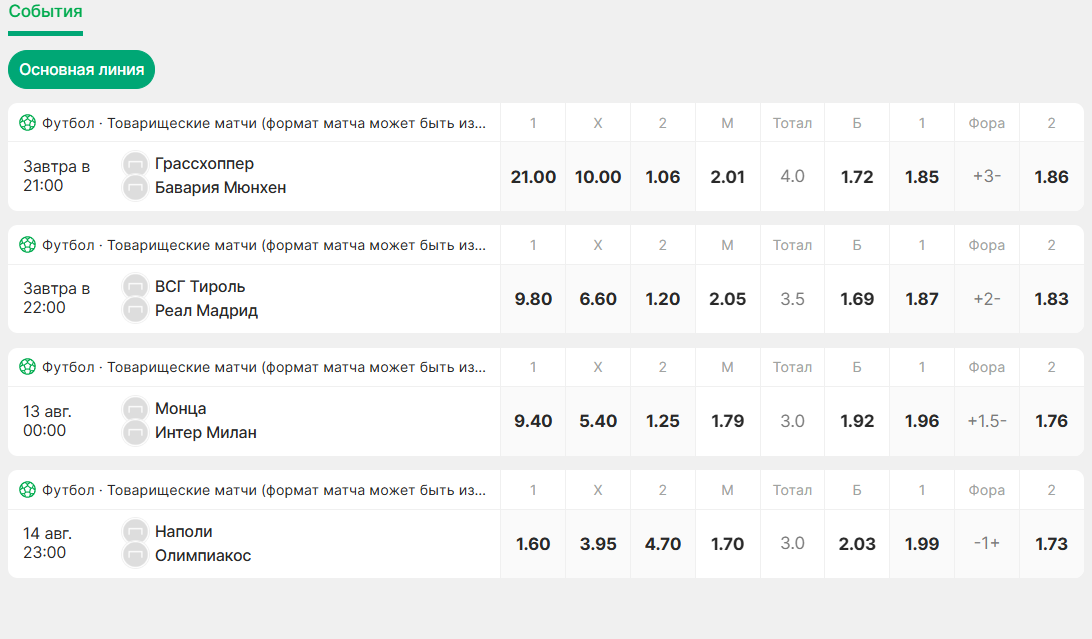The height and width of the screenshot is (639, 1092).
Task: Select draw odds 6.60
Action: [598, 299]
